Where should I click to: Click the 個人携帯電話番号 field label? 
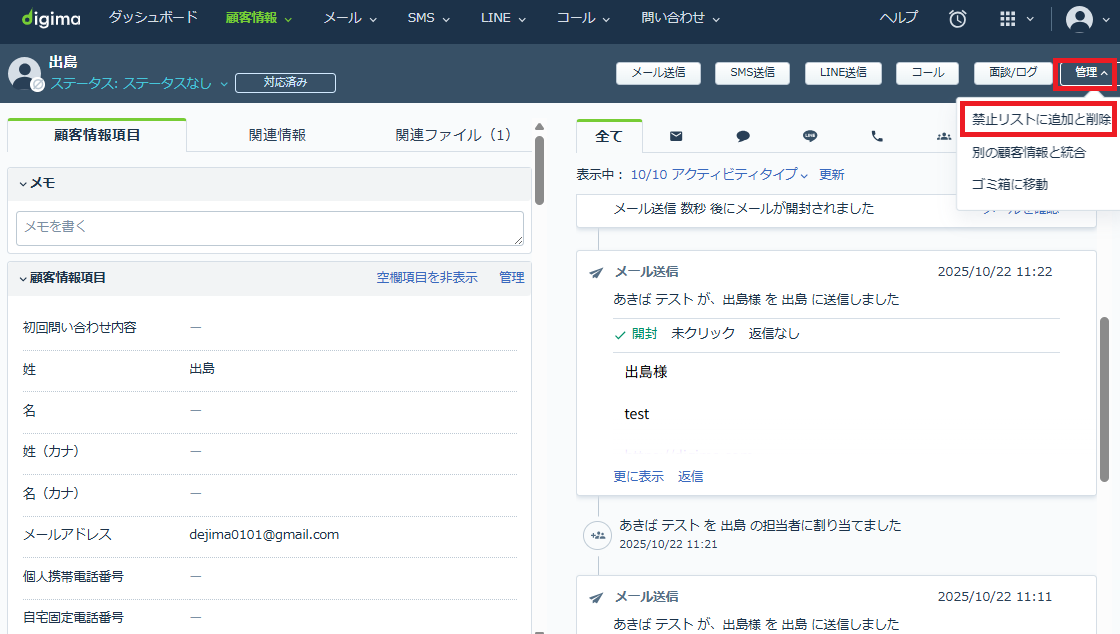click(73, 576)
